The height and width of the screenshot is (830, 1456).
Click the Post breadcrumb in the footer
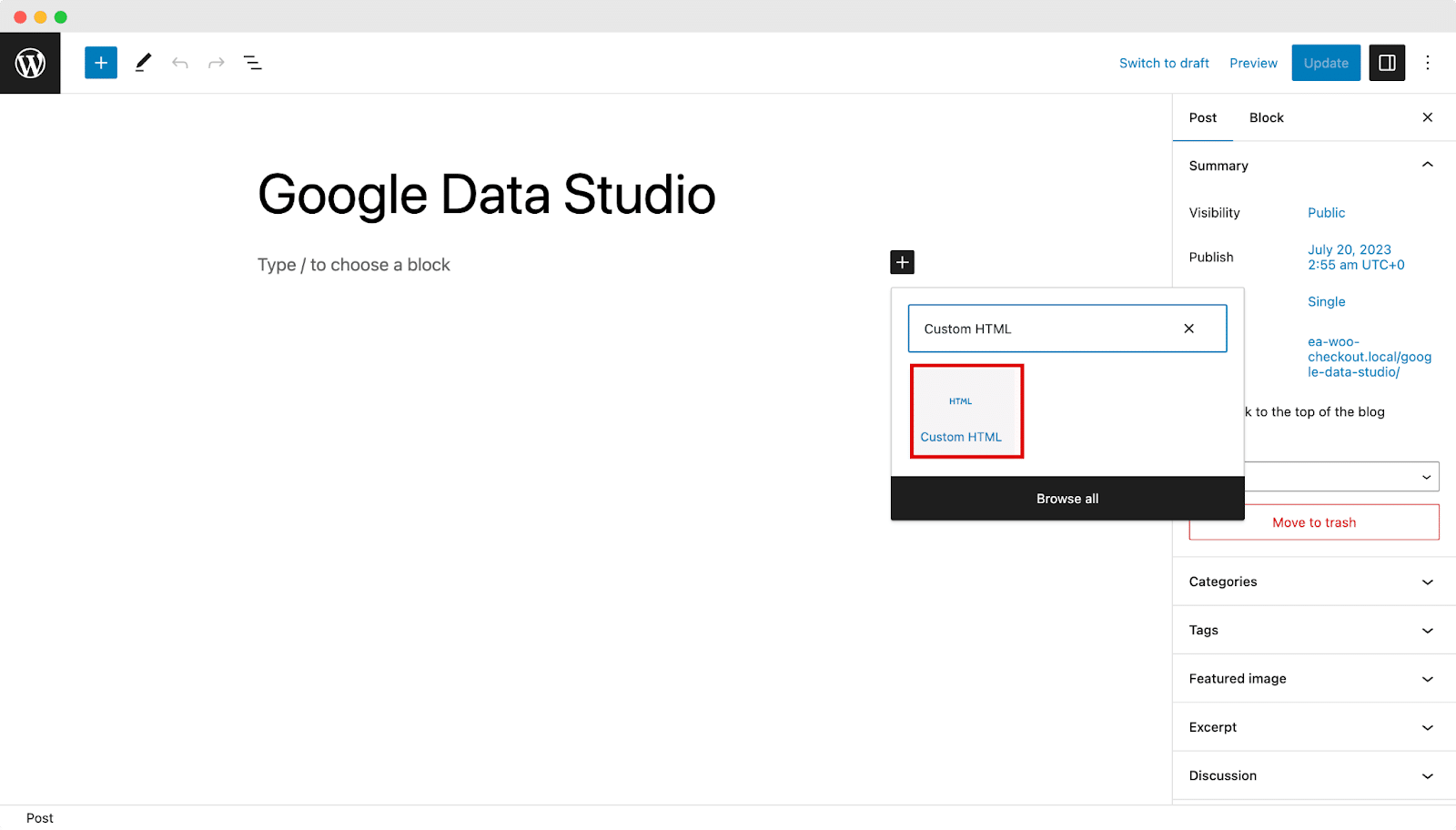point(40,818)
